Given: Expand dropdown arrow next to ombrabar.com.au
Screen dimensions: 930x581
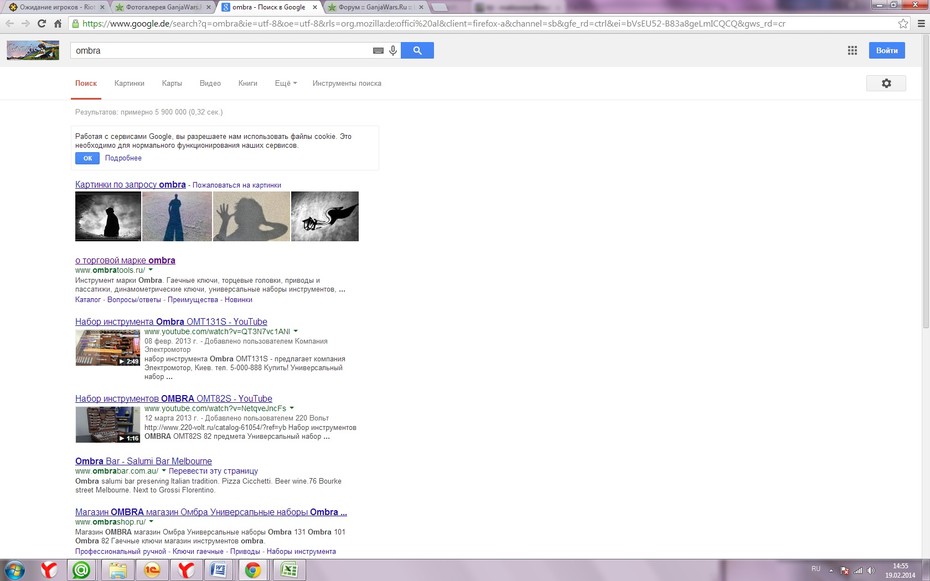Looking at the screenshot, I should [x=164, y=471].
